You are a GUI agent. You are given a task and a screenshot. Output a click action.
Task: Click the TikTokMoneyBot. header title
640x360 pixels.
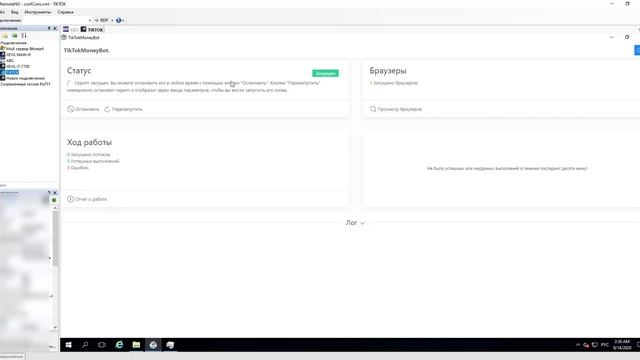[87, 51]
